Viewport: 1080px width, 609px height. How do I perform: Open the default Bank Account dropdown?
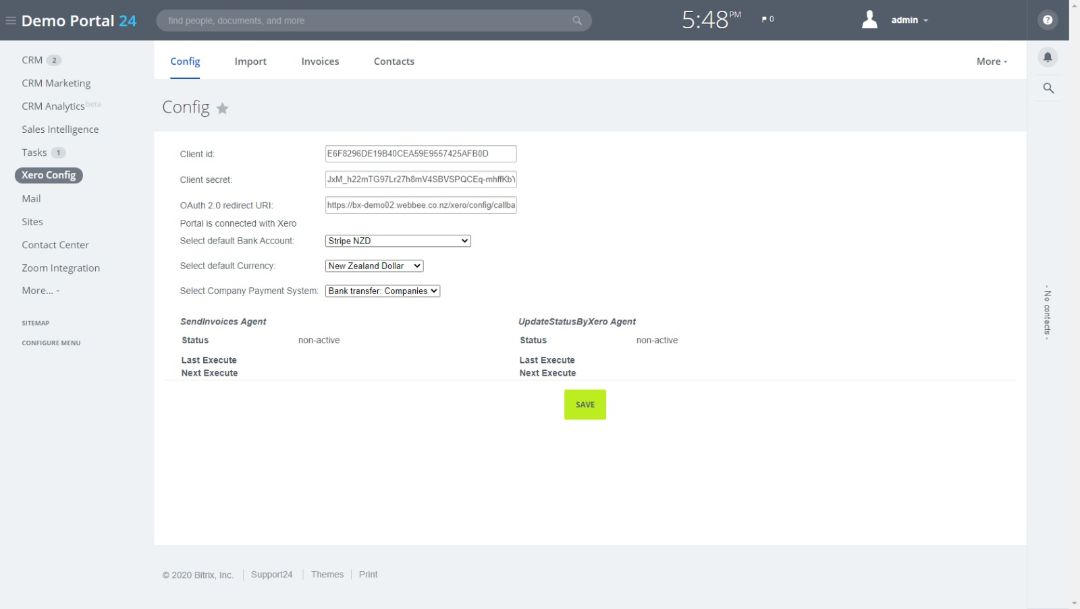[x=397, y=241]
